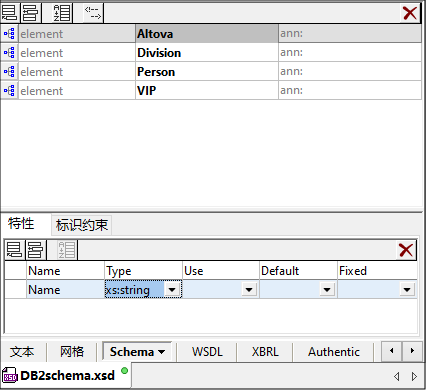Sort global components alphabetically (A-Z icon)
The width and height of the screenshot is (426, 390).
(62, 13)
